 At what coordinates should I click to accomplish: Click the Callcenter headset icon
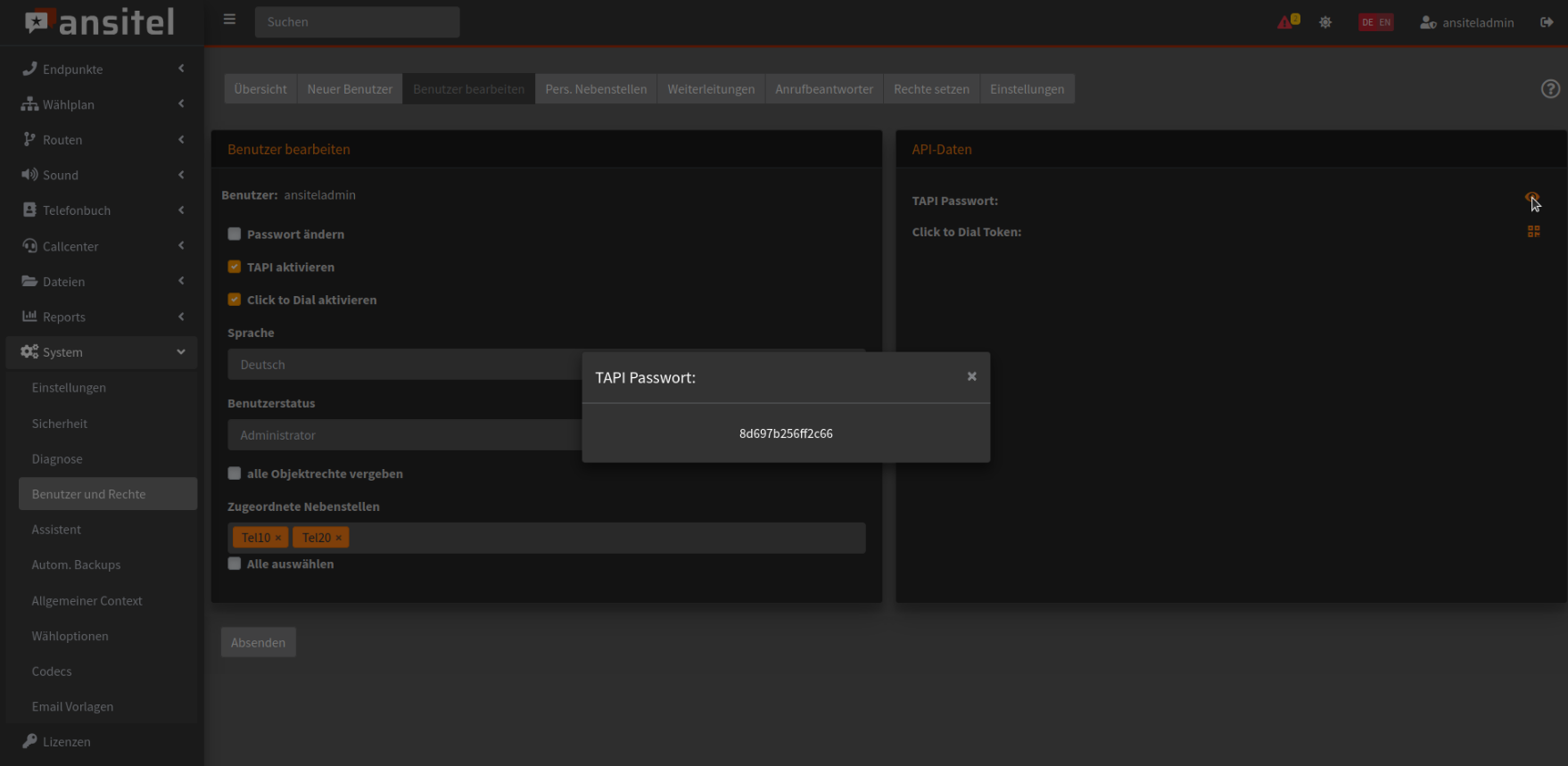29,245
